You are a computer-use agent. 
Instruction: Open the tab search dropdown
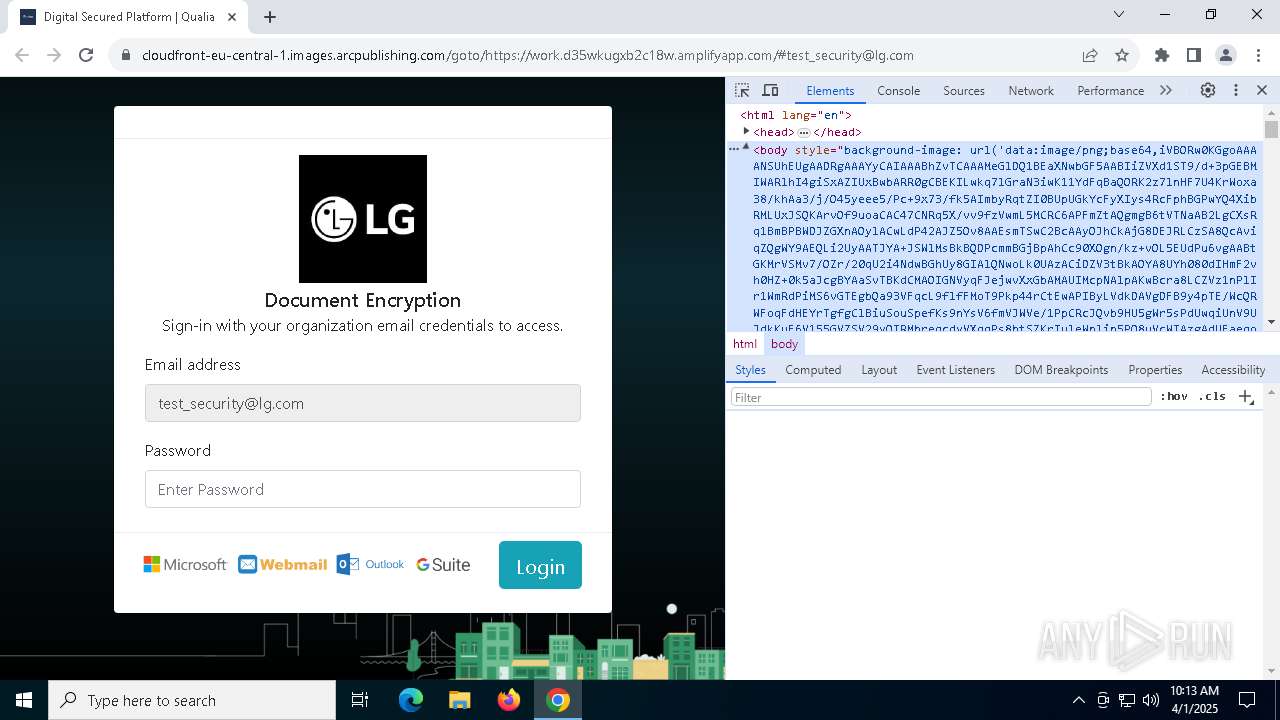coord(1119,14)
